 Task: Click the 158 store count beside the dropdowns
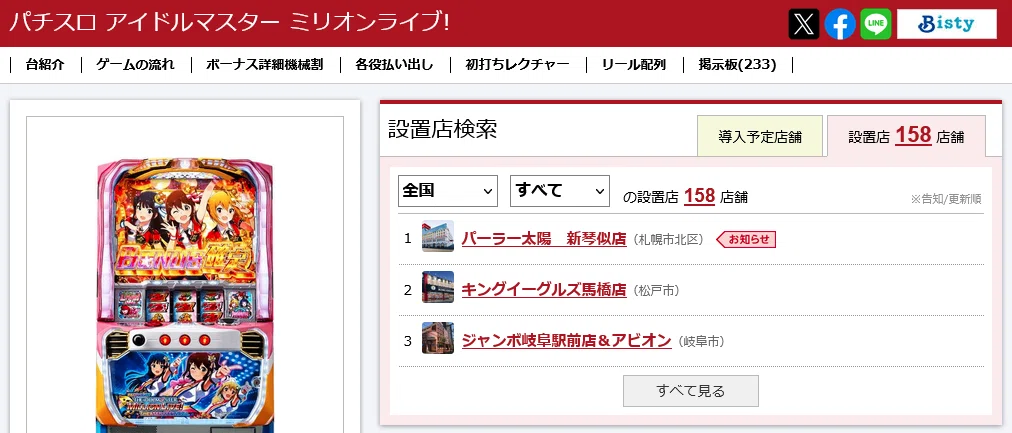[x=699, y=195]
